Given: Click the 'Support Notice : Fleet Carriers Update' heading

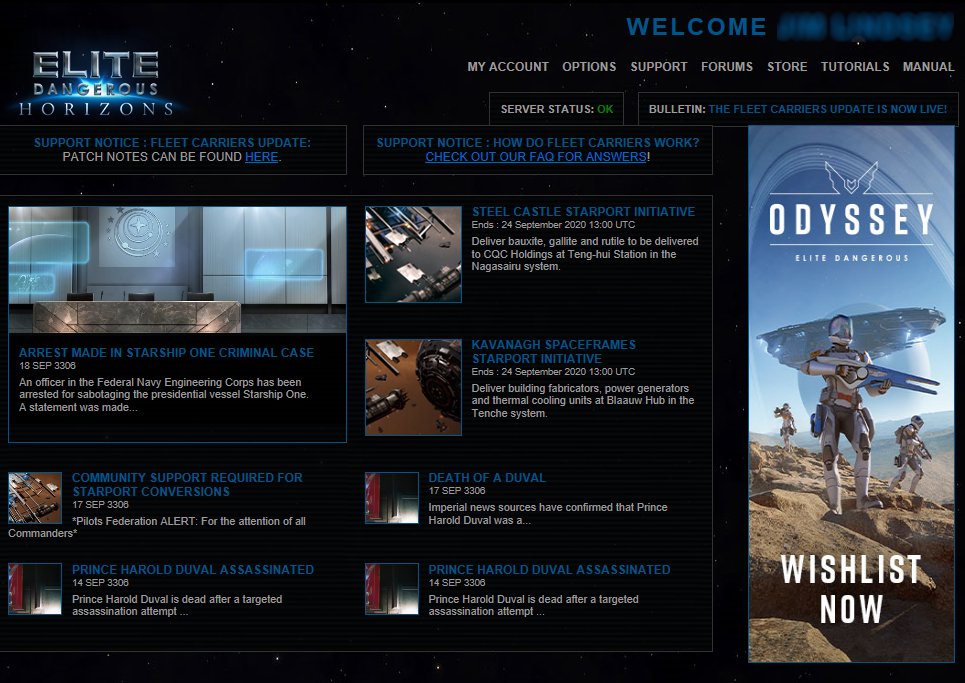Looking at the screenshot, I should (x=172, y=143).
